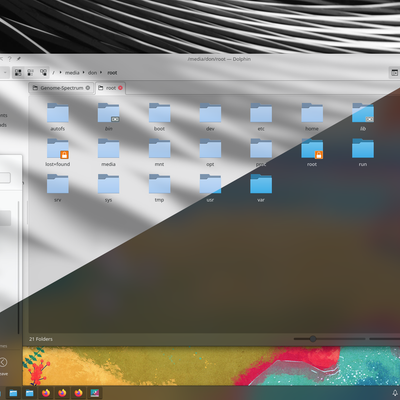Open the dropdown left of view mode icons

click(5, 72)
